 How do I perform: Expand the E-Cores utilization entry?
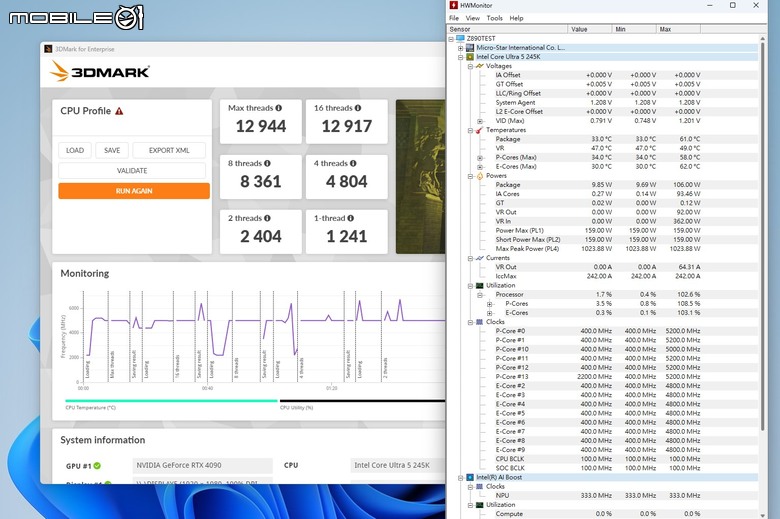(489, 313)
